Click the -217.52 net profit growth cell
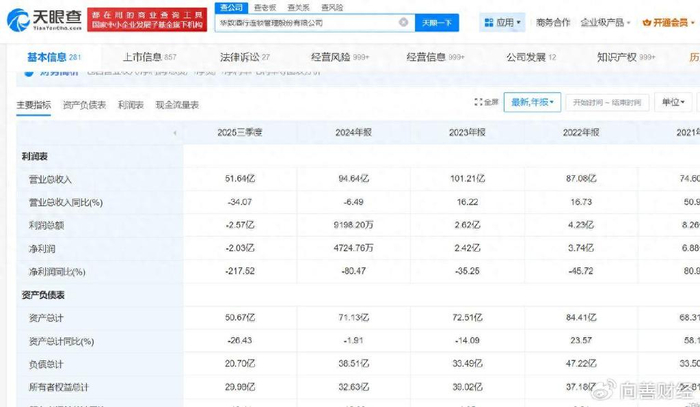Screen dimensions: 700x407 coord(240,271)
